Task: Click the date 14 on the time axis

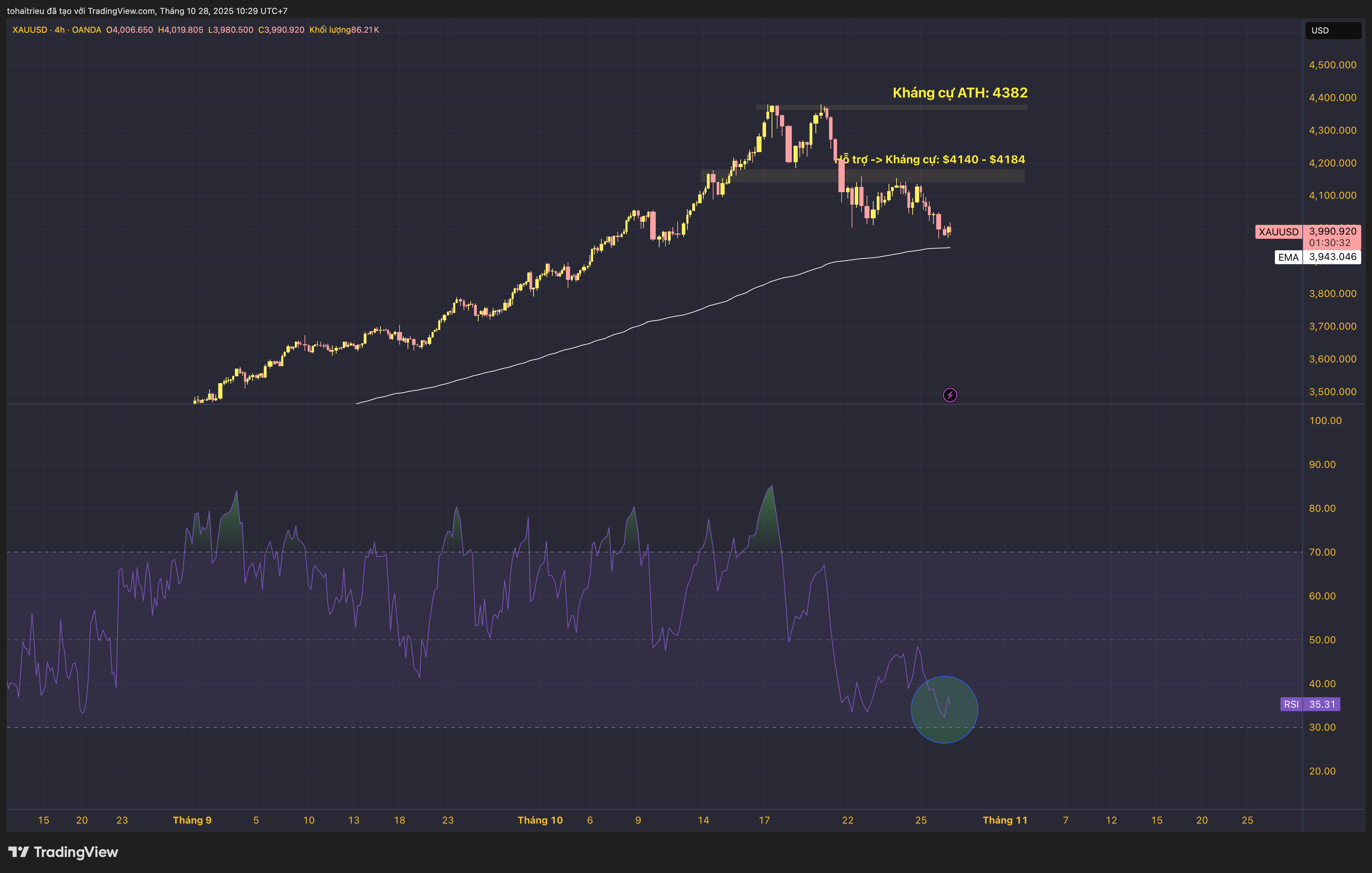Action: click(704, 820)
